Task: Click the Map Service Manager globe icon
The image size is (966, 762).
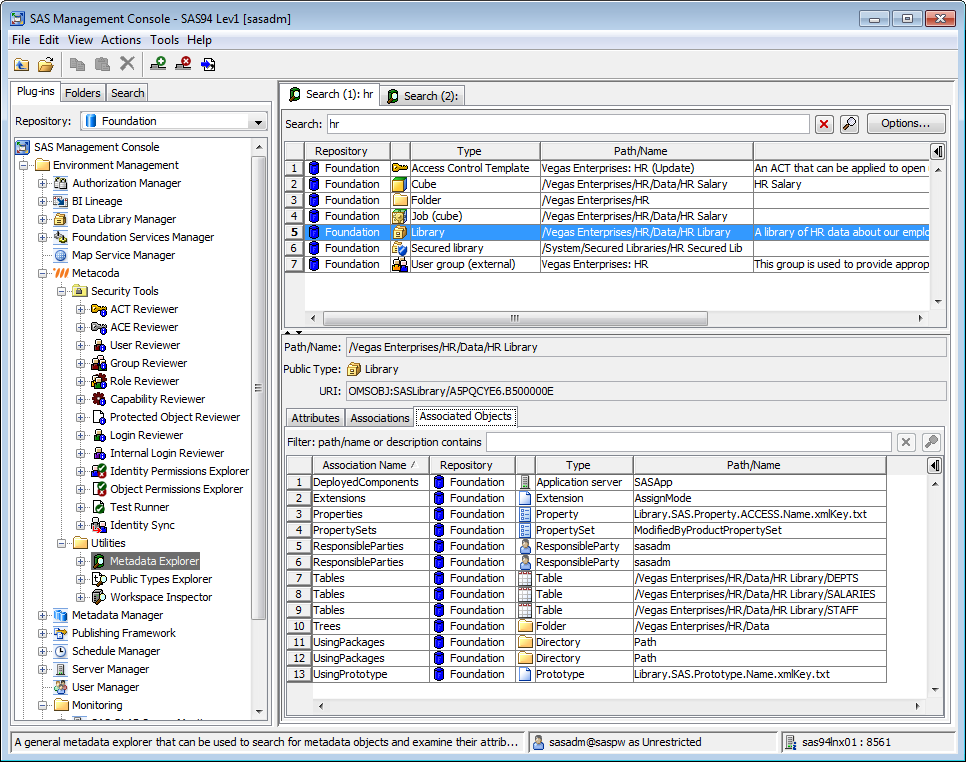Action: [60, 255]
